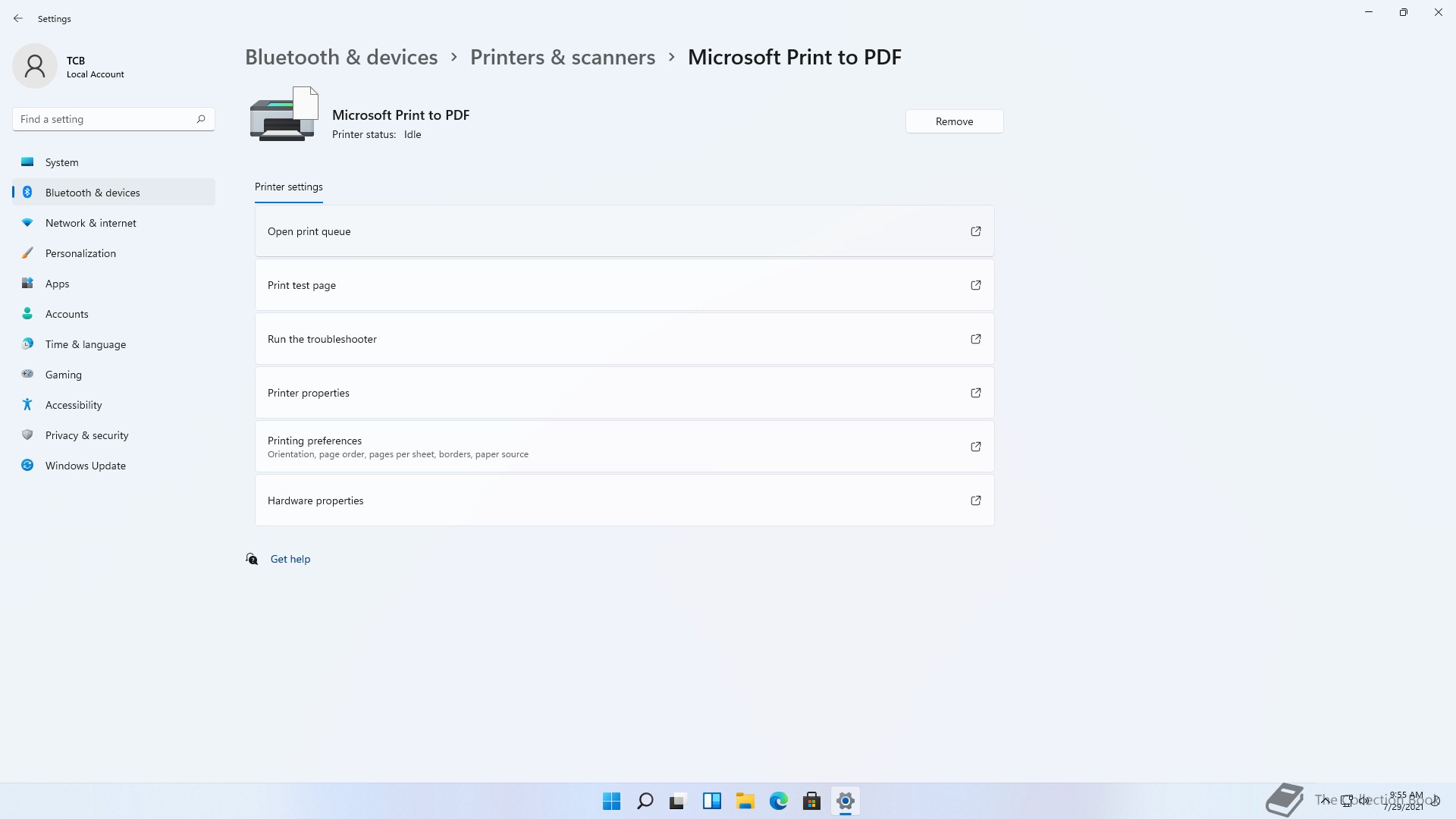This screenshot has height=819, width=1456.
Task: Open Time & language settings
Action: click(114, 344)
